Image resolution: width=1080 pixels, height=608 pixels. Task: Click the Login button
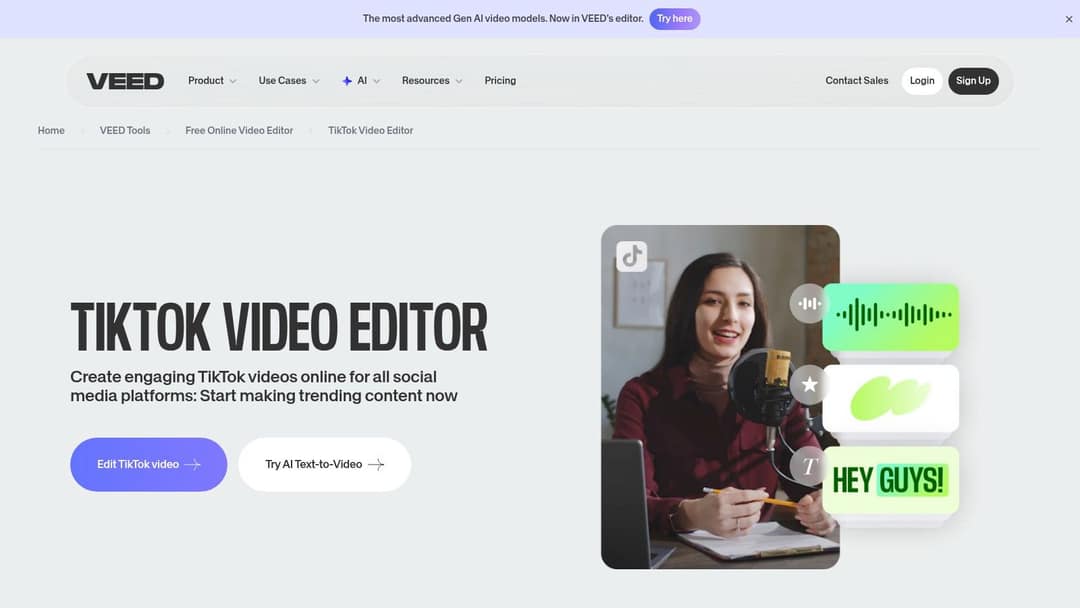922,81
